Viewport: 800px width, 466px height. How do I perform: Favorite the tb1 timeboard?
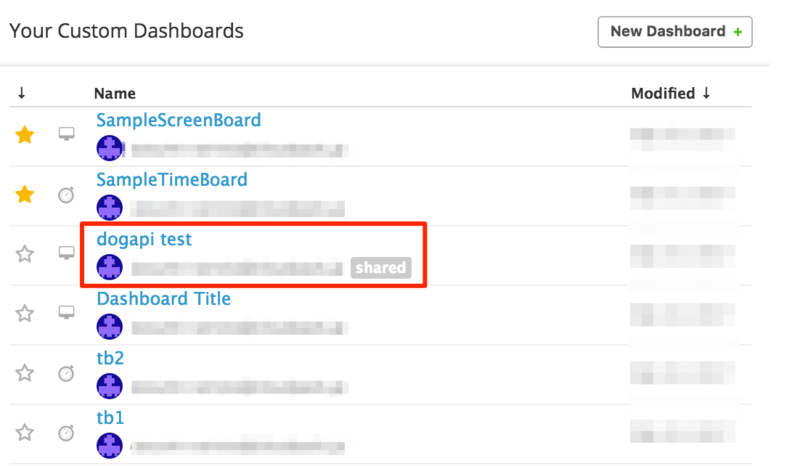coord(24,433)
